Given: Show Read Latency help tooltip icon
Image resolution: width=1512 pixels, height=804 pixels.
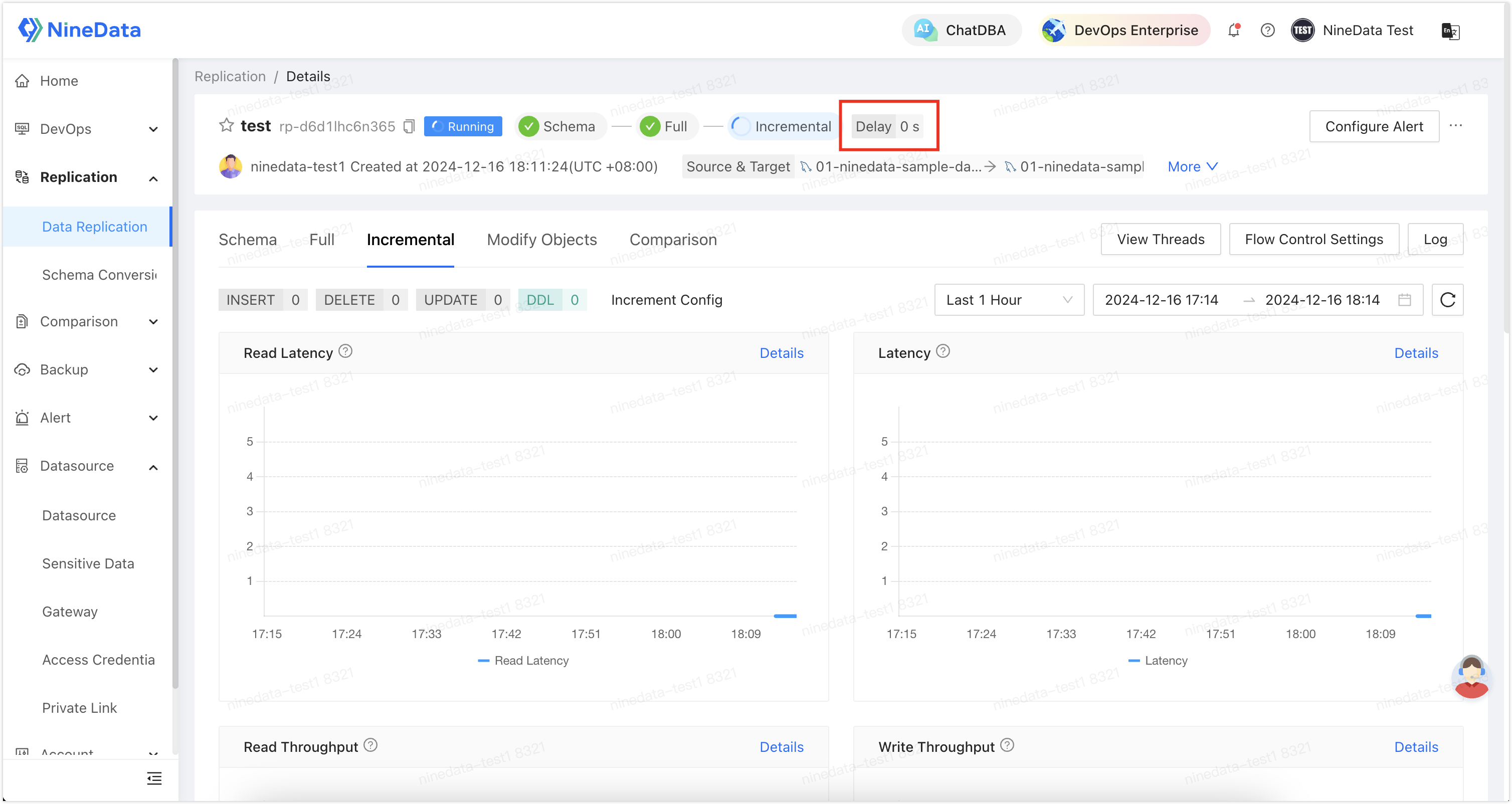Looking at the screenshot, I should coord(346,351).
